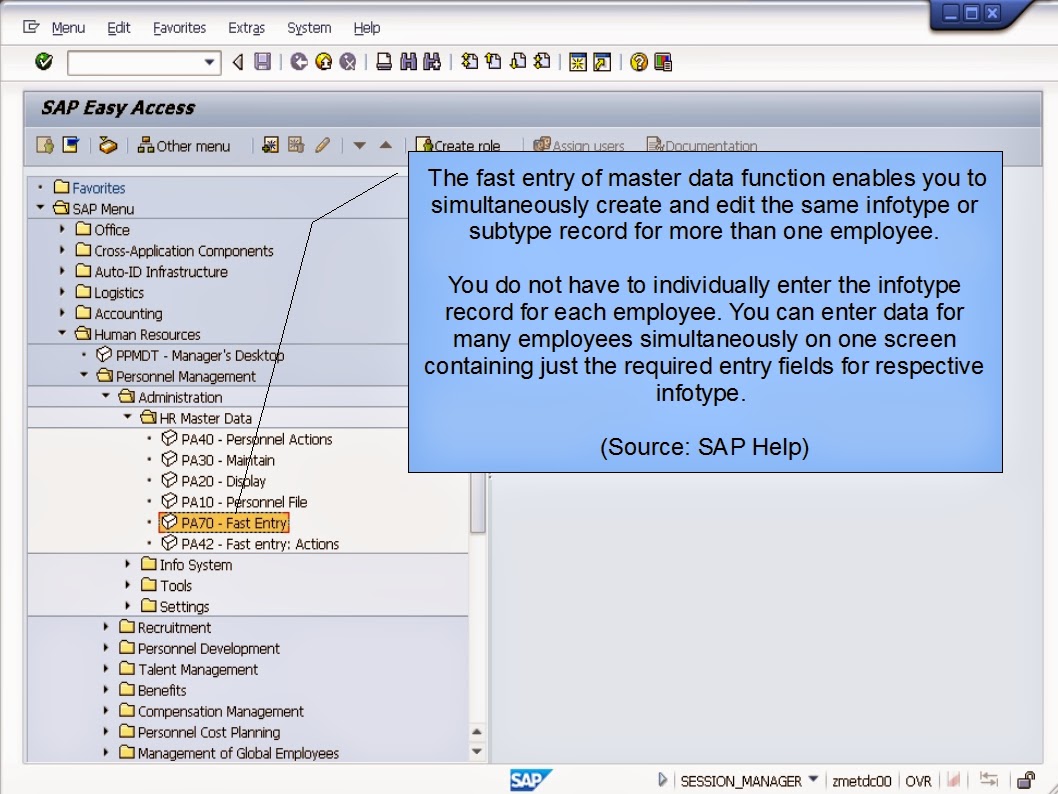Select the Find binoculars icon
Viewport: 1058px width, 794px height.
click(409, 62)
